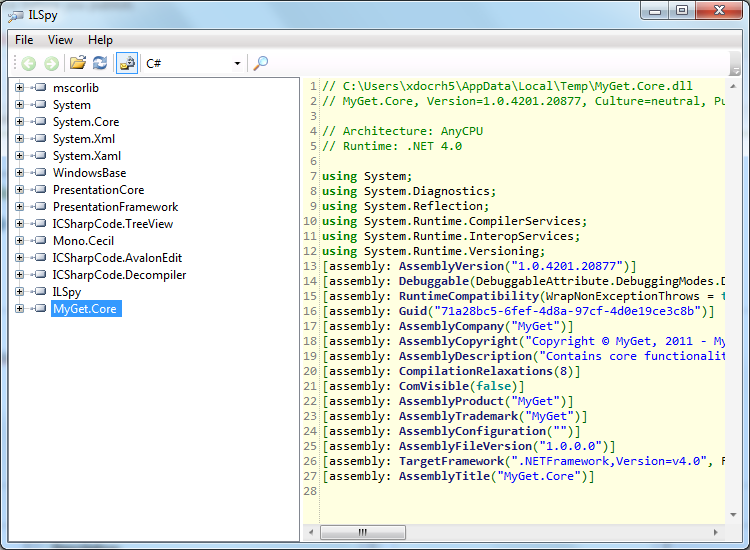Click the RuntimeCompatibility attribute link
This screenshot has width=750, height=550.
[469, 296]
